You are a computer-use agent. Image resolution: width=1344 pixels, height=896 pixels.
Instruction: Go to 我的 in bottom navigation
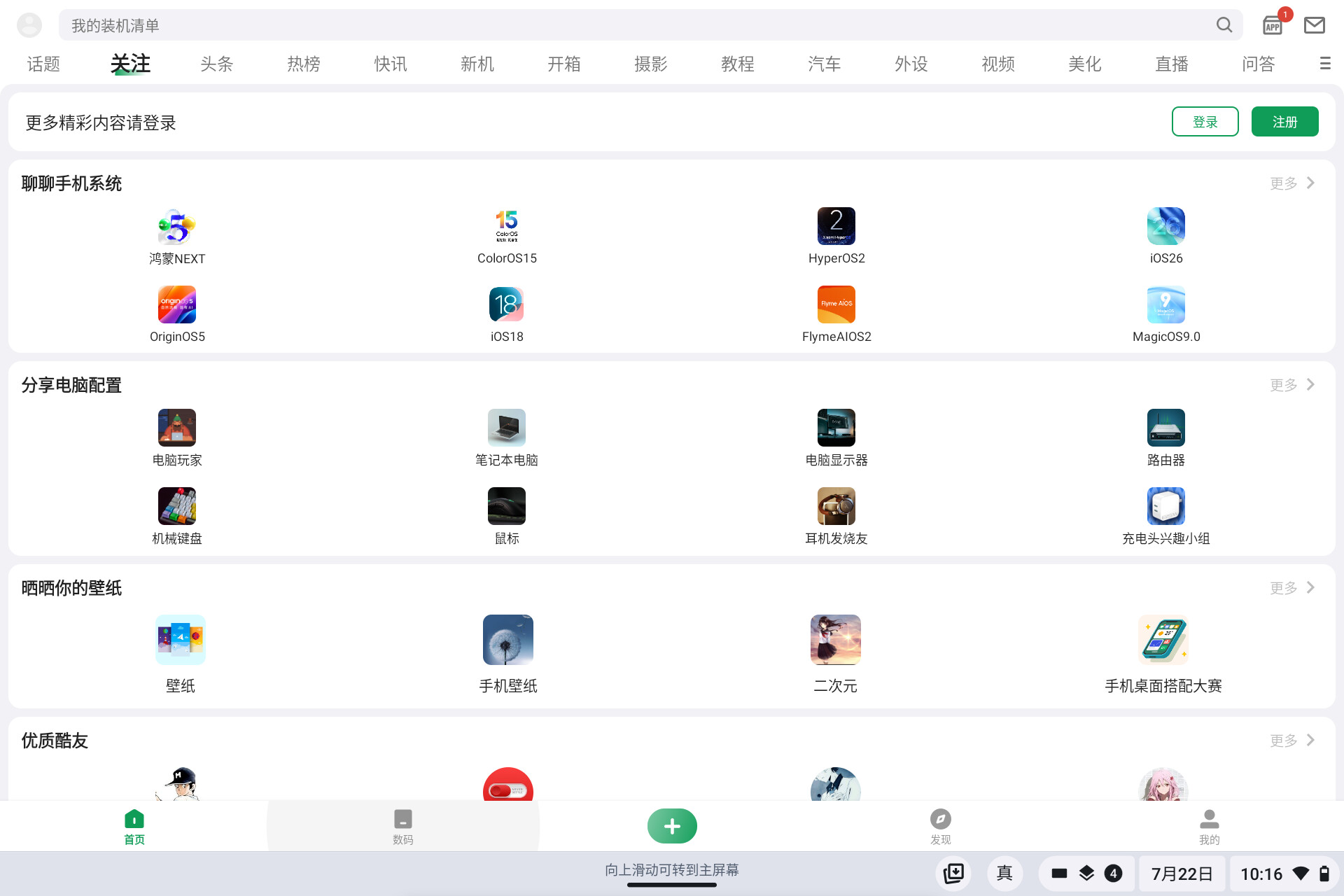1210,827
